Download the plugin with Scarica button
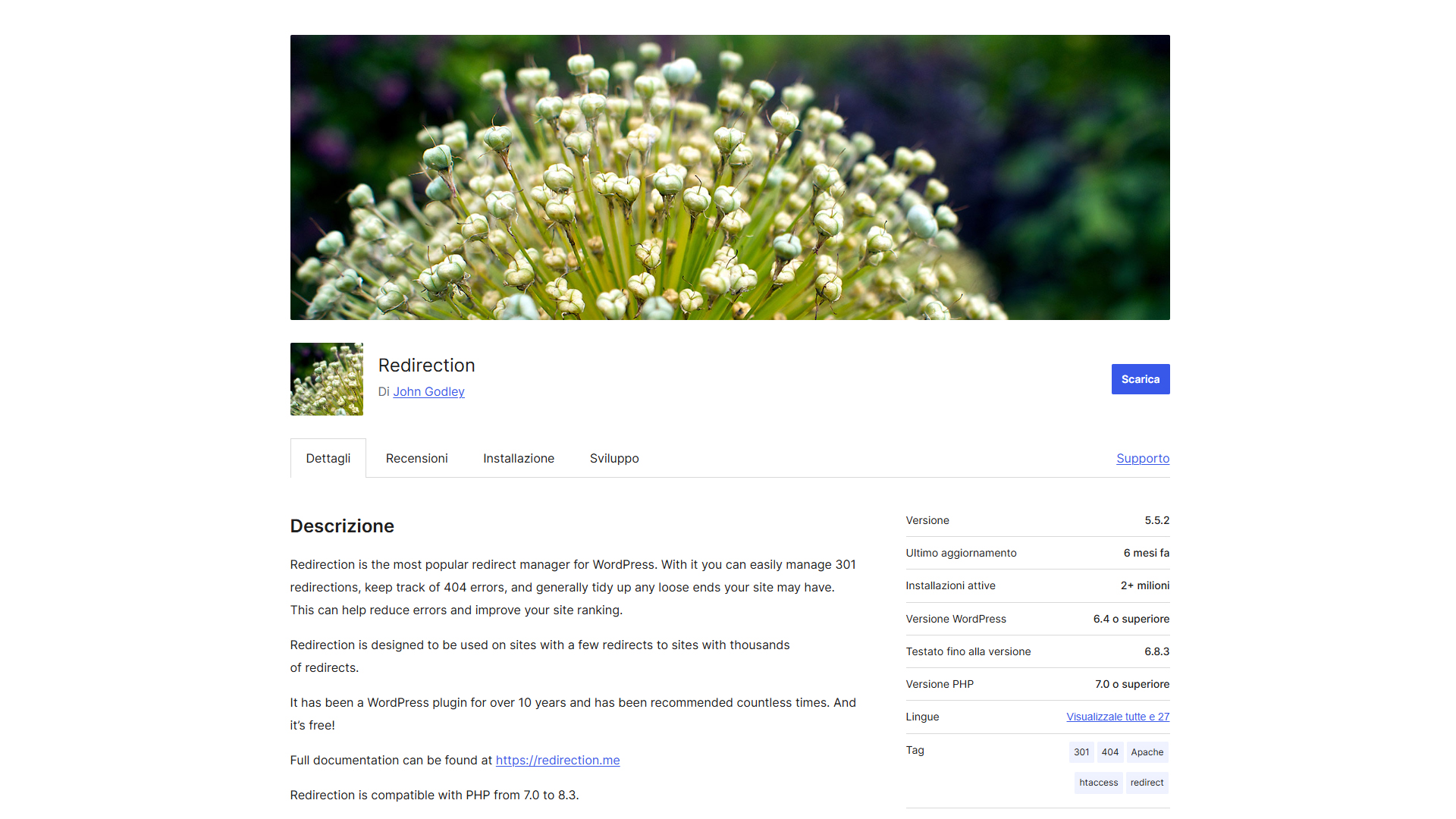 click(x=1141, y=379)
